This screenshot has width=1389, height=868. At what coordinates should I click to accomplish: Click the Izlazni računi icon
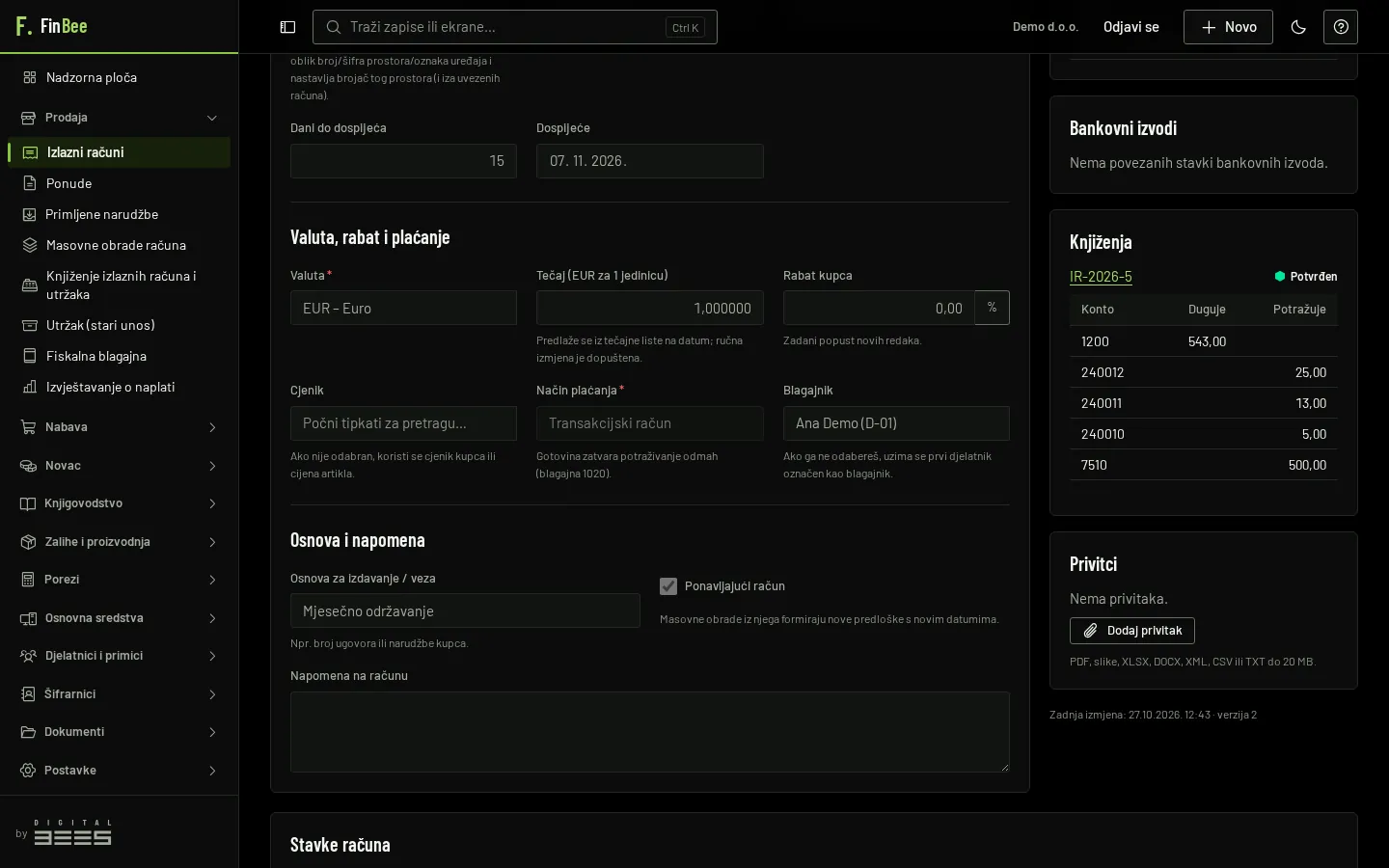click(31, 152)
